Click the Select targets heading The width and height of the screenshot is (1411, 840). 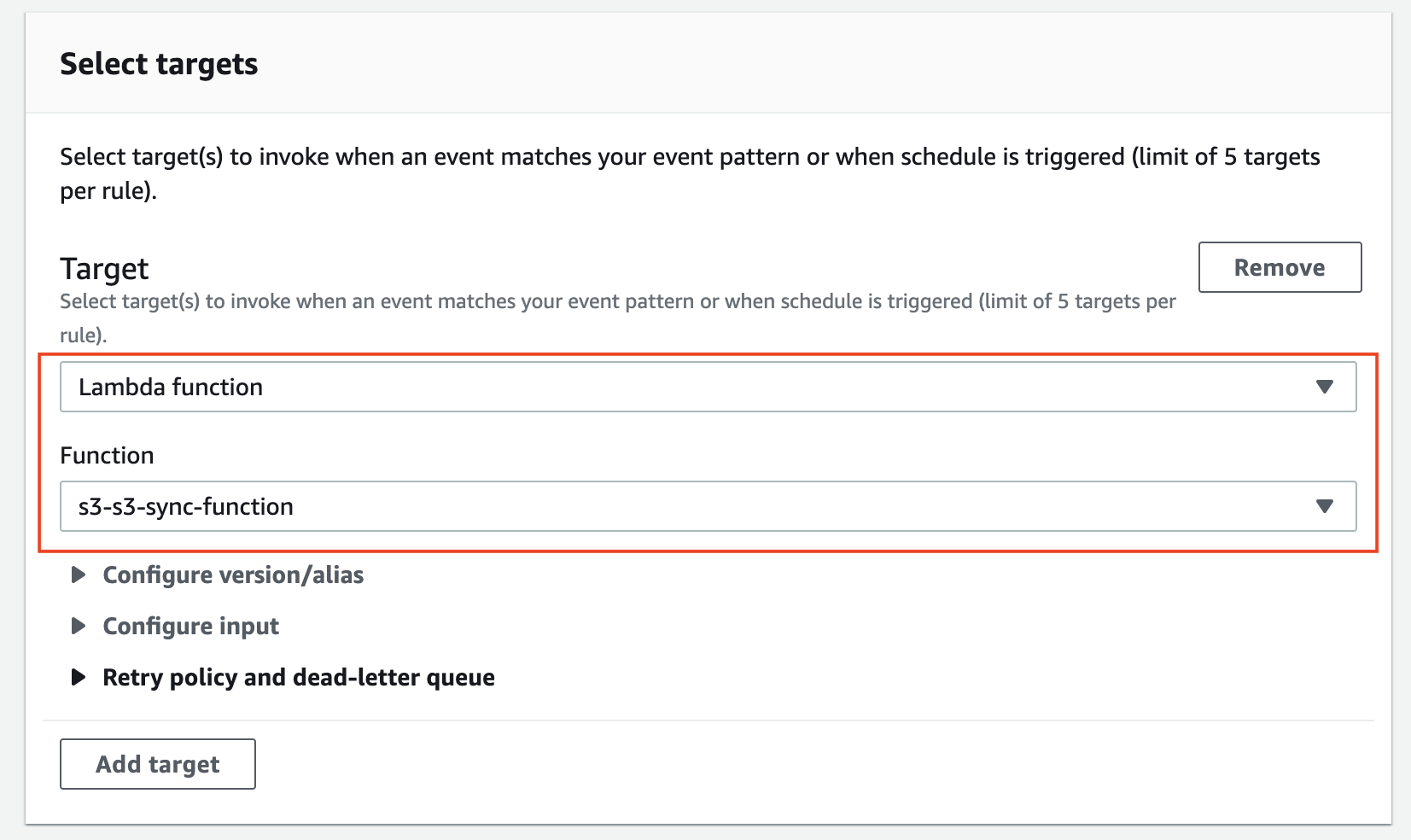[x=158, y=63]
